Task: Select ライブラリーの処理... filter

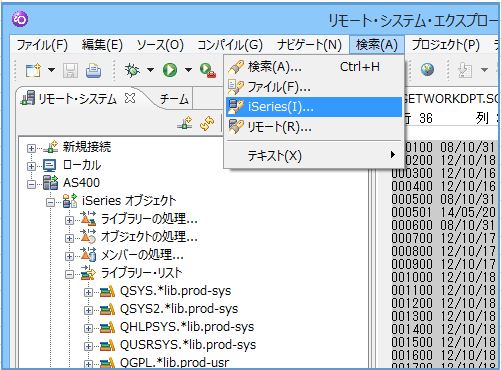Action: click(x=149, y=219)
